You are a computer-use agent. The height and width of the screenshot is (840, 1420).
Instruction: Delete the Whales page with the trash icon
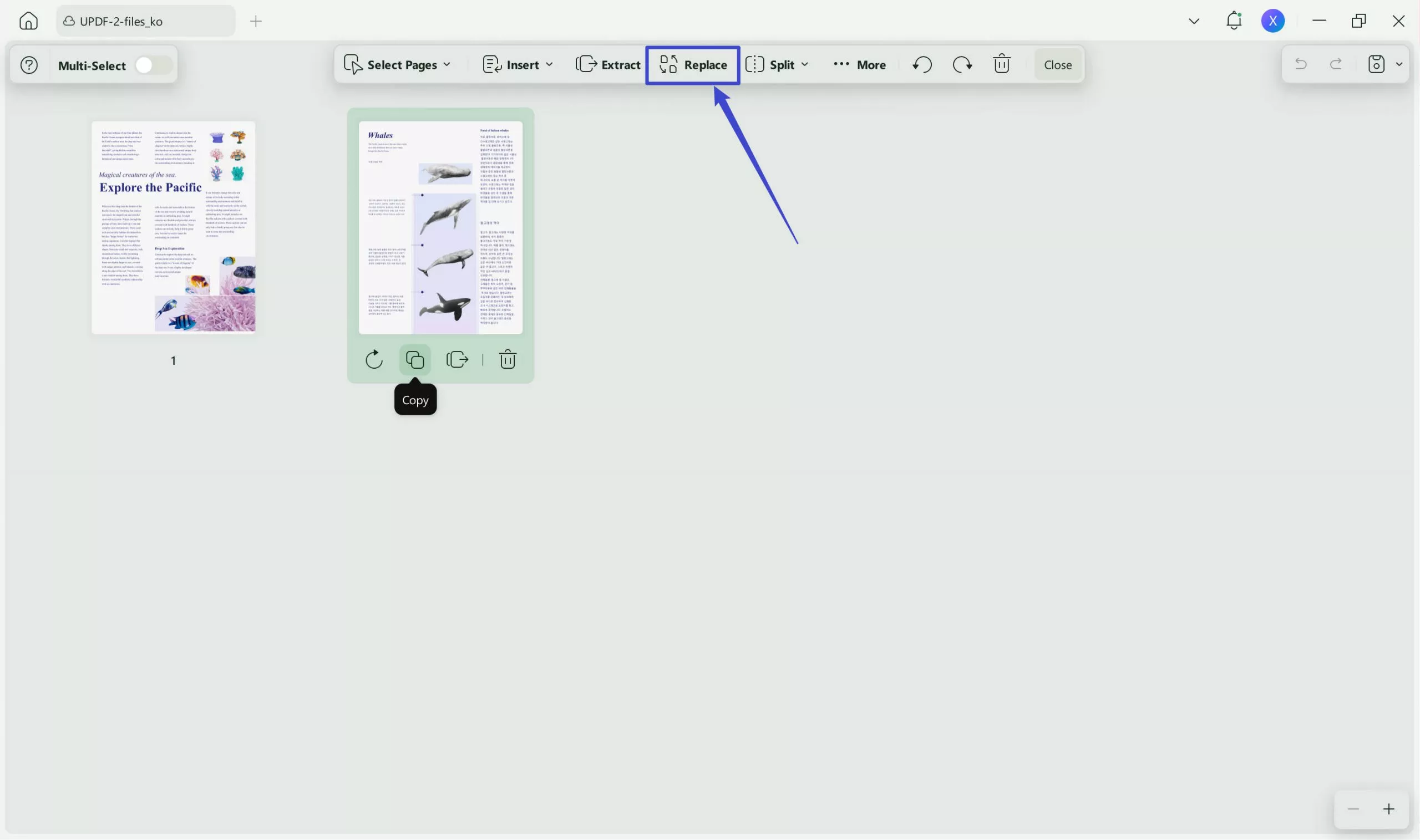(508, 359)
